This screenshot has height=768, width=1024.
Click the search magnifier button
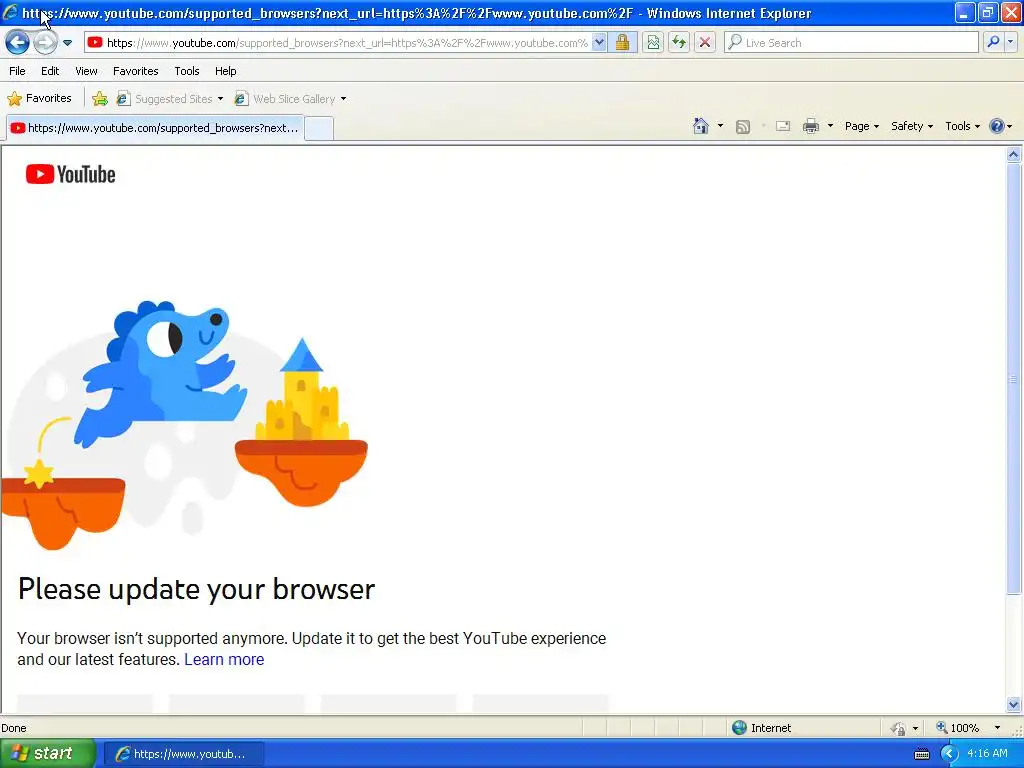click(993, 43)
